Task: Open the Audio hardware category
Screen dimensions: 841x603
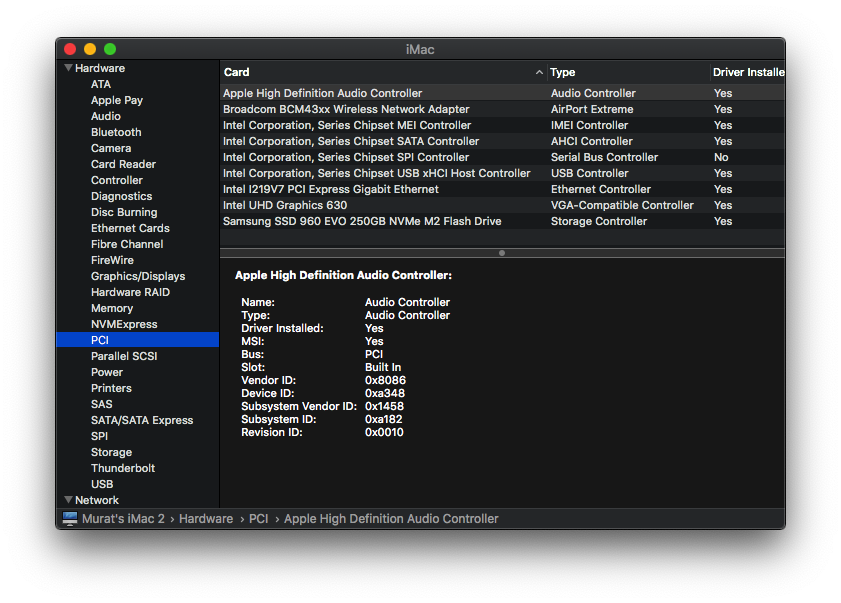Action: coord(106,116)
